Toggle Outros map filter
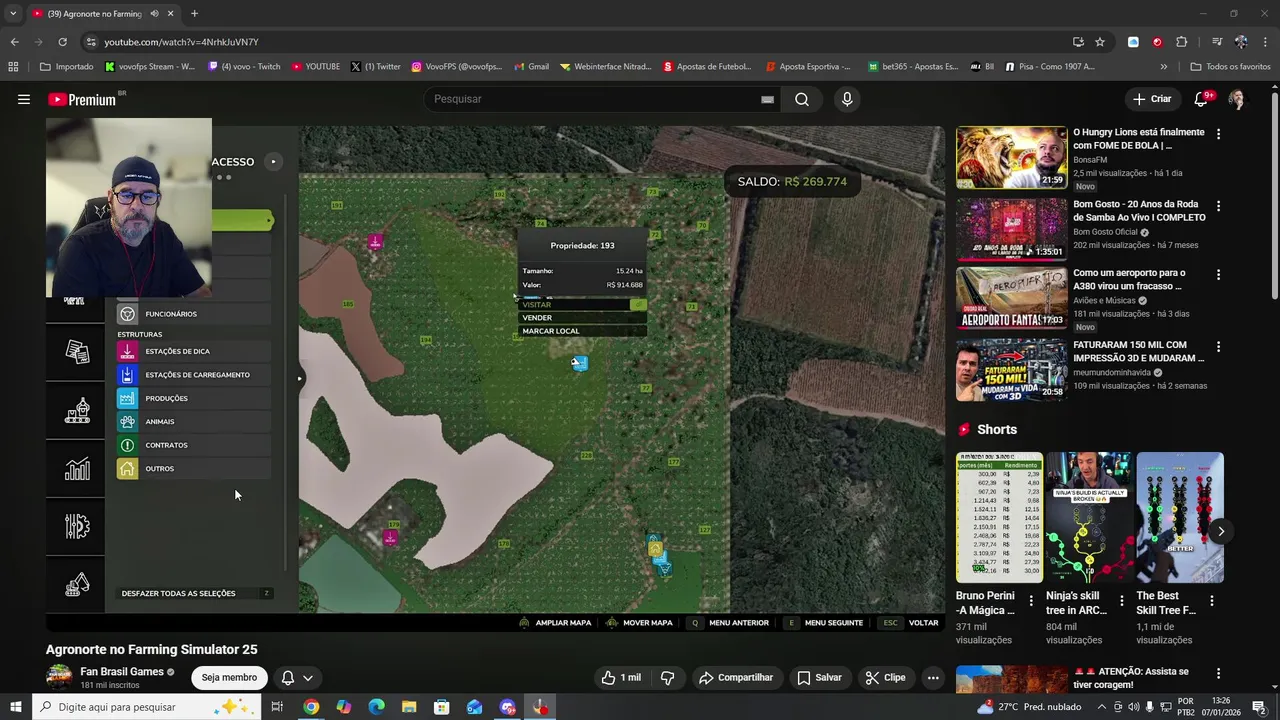1280x720 pixels. [193, 469]
